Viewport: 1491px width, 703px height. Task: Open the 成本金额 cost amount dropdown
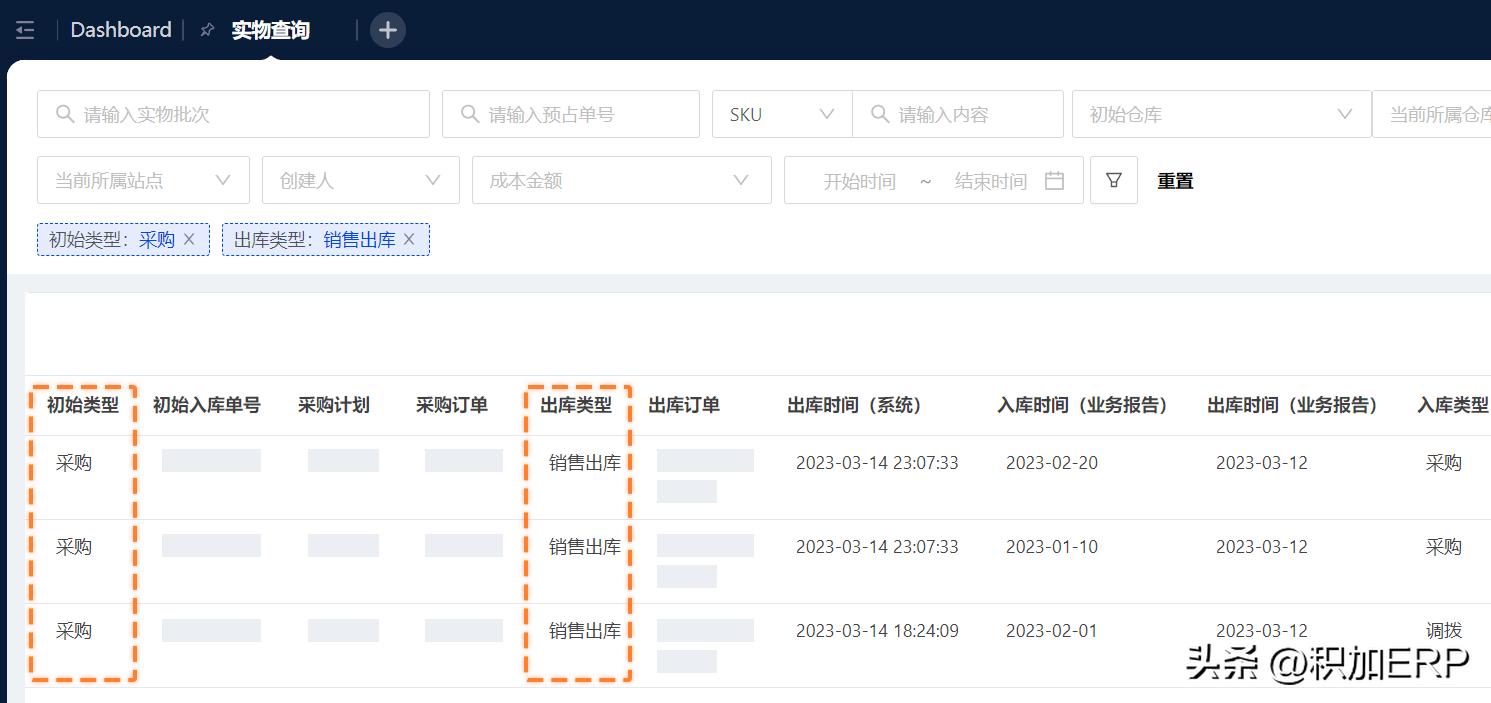coord(621,180)
